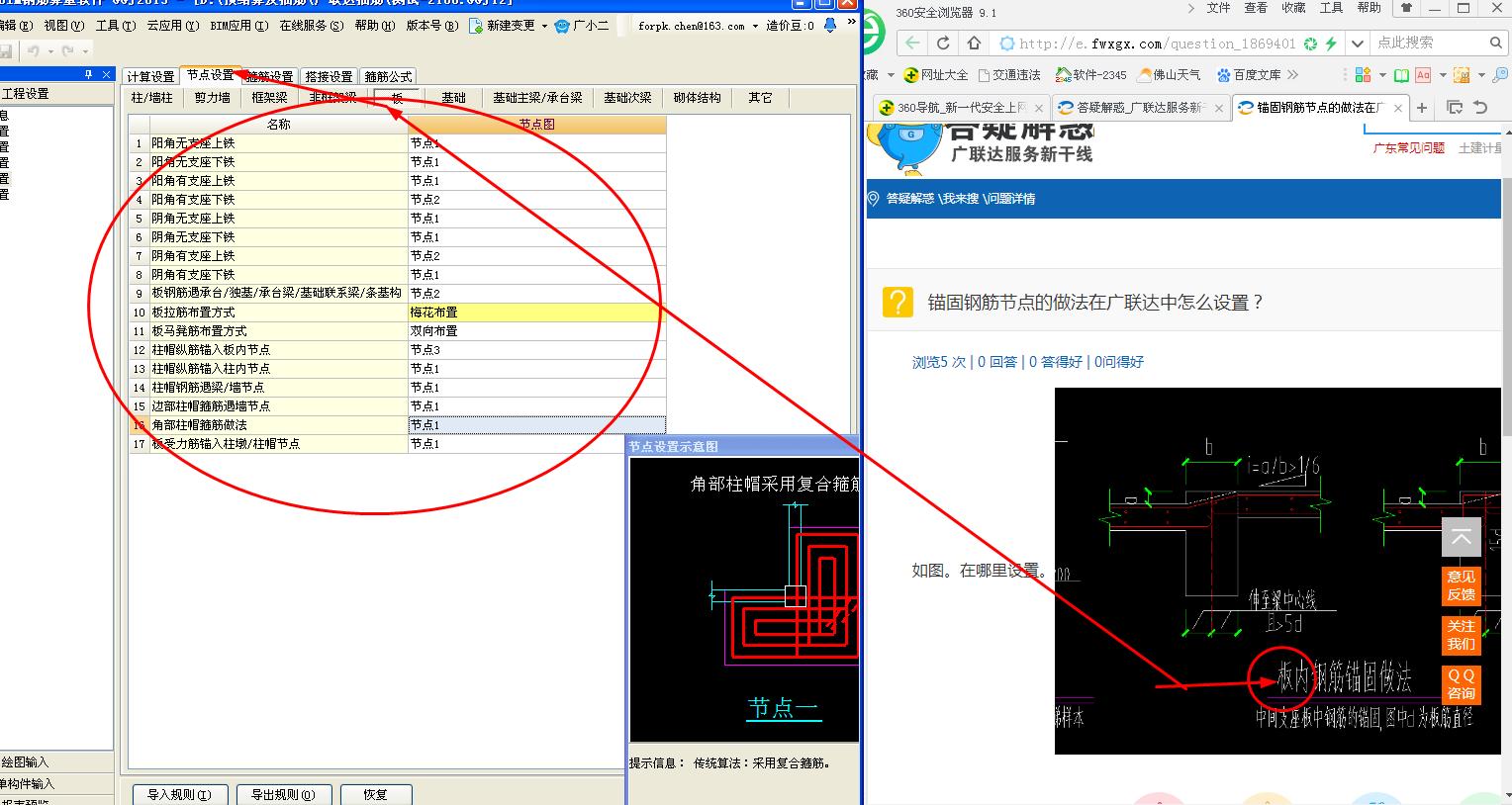This screenshot has height=805, width=1512.
Task: Open browser 文件 menu
Action: [1218, 8]
